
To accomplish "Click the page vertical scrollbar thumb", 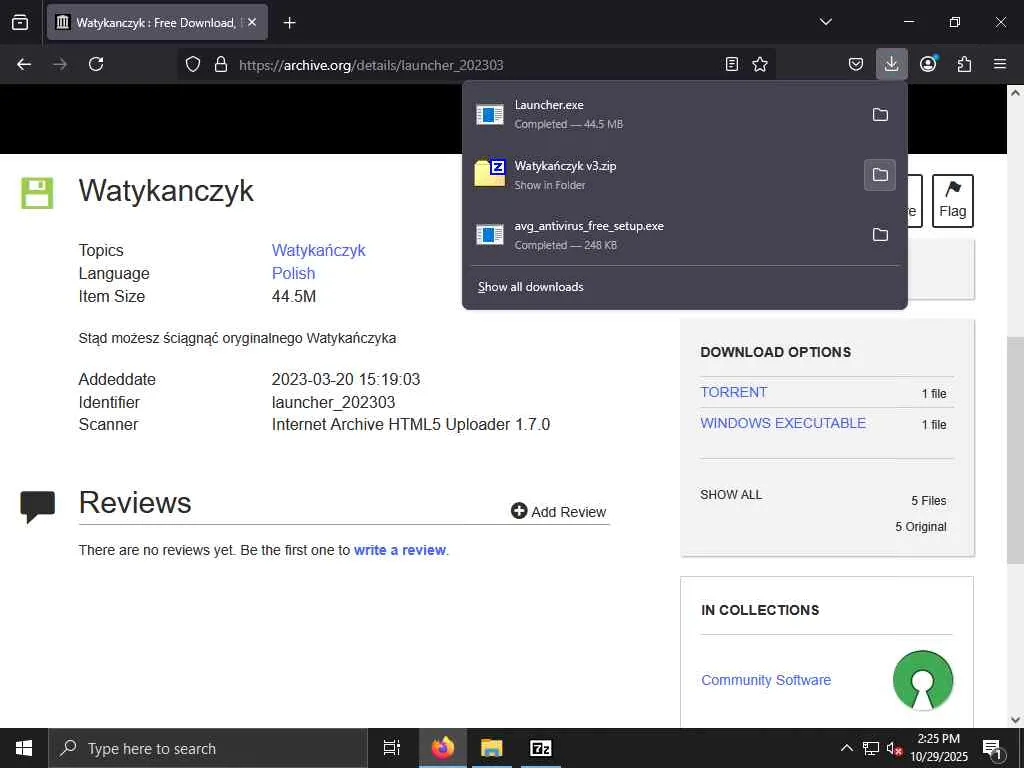I will tap(1015, 450).
